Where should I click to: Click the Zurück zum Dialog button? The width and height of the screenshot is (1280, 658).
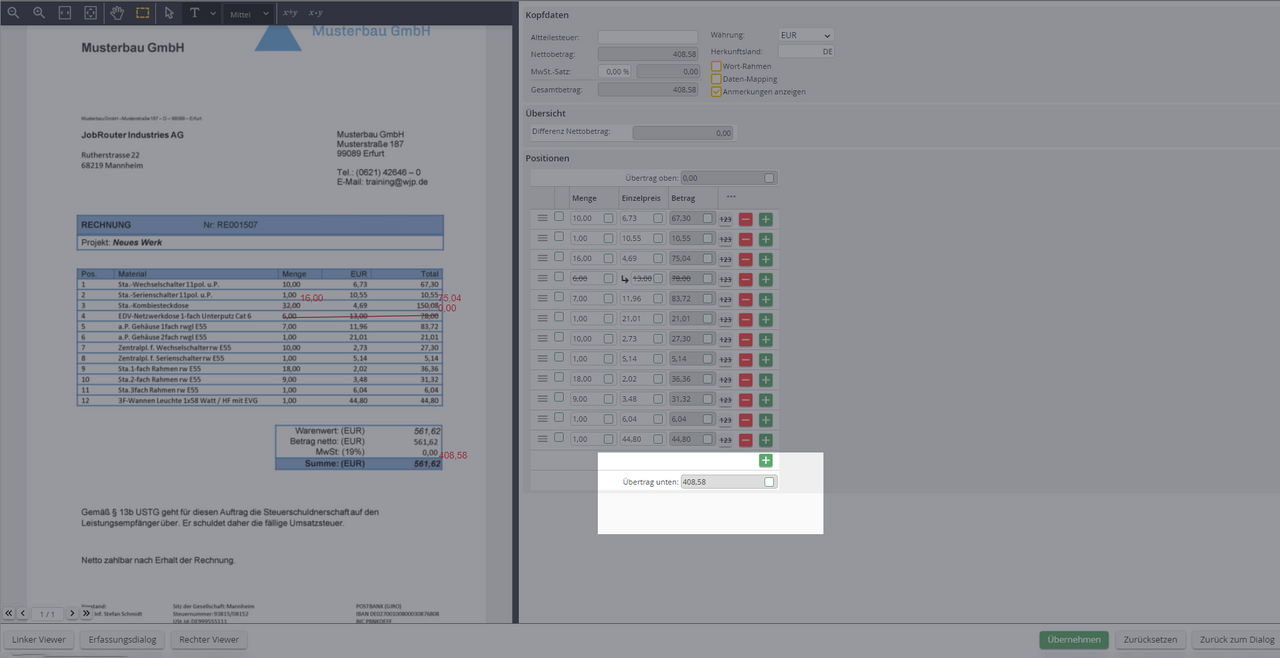click(x=1236, y=640)
